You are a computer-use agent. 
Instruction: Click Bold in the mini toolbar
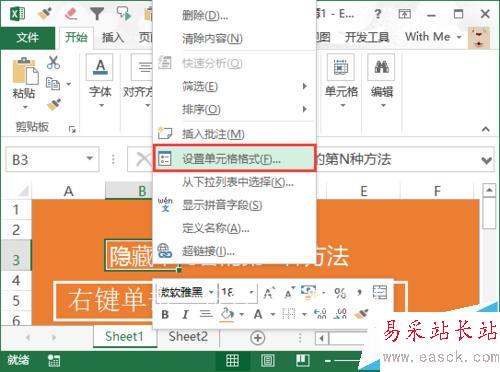pos(165,314)
